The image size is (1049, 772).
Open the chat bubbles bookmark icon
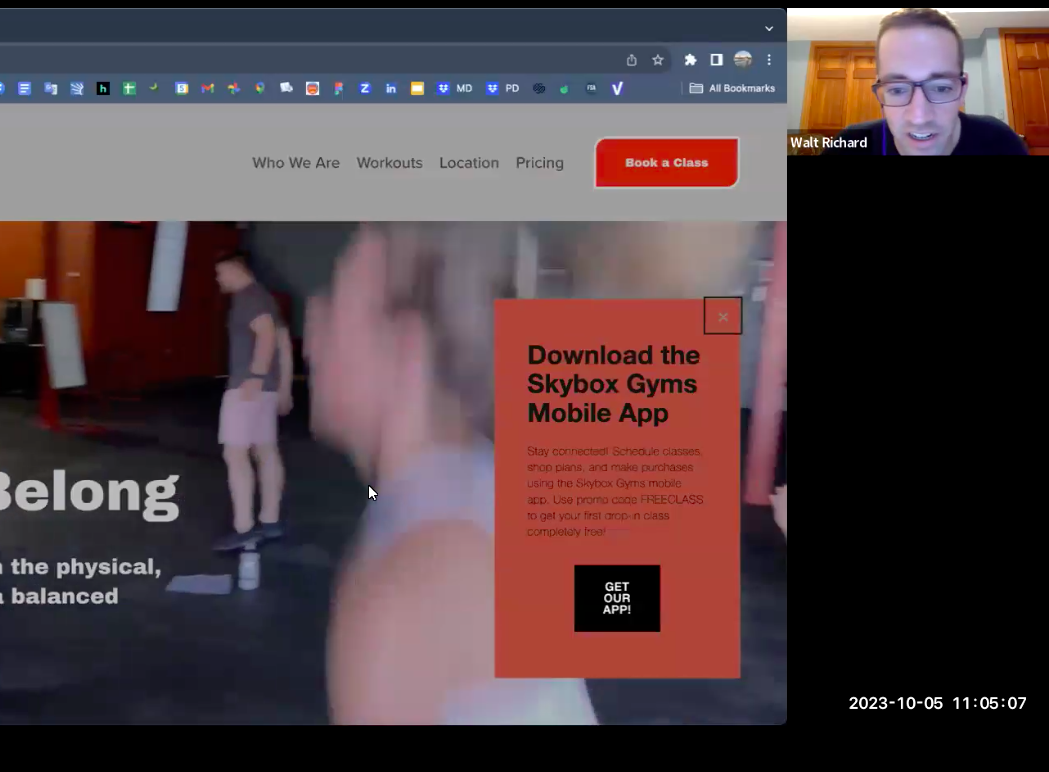[x=286, y=88]
